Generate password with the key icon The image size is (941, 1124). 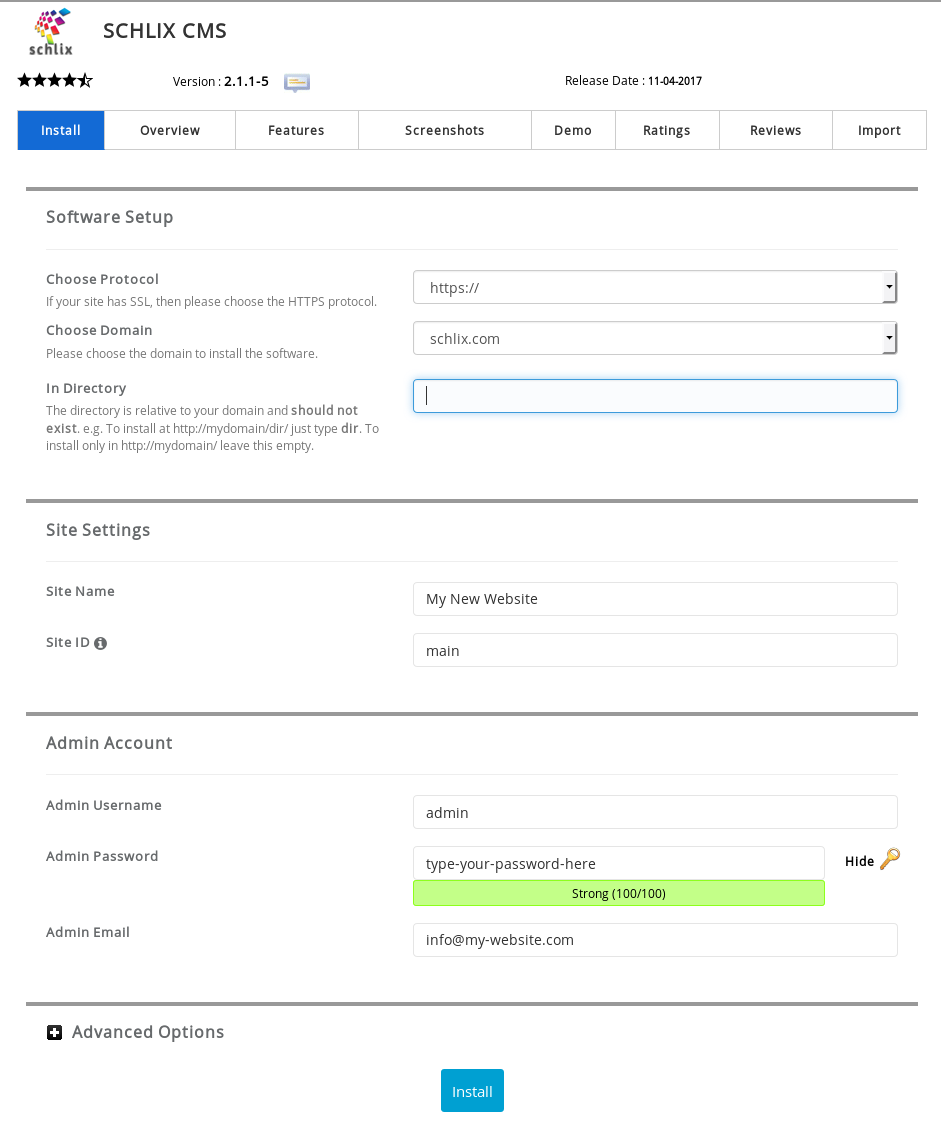point(890,860)
